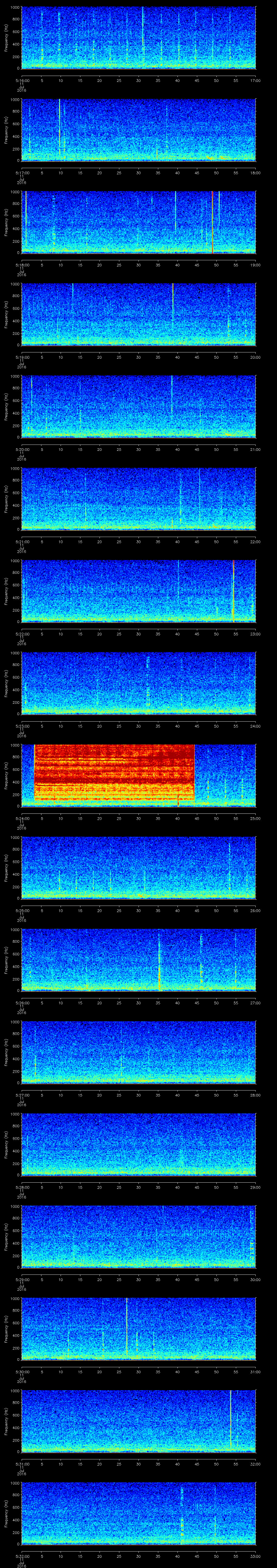Select the 25:00 end time label
This screenshot has width=277, height=1568.
pyautogui.click(x=255, y=818)
